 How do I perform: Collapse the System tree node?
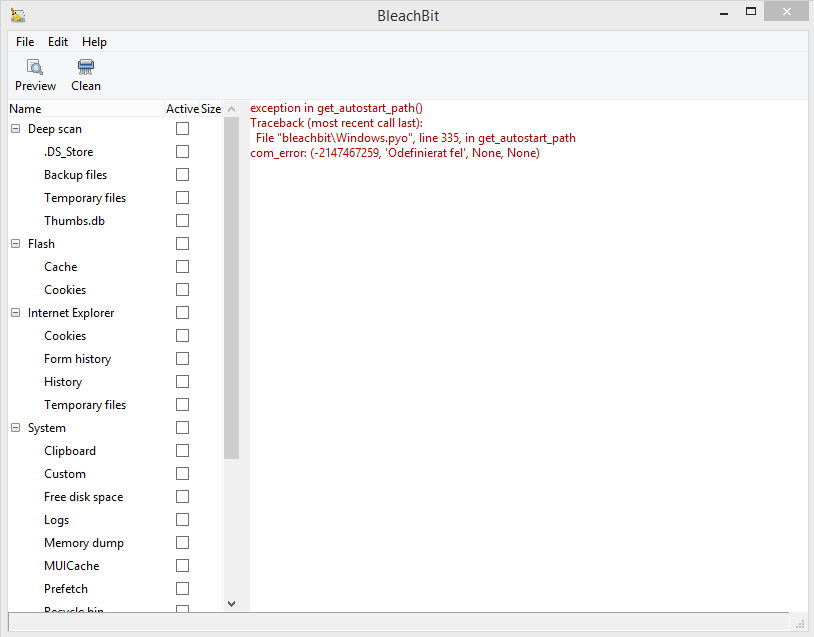pyautogui.click(x=14, y=427)
